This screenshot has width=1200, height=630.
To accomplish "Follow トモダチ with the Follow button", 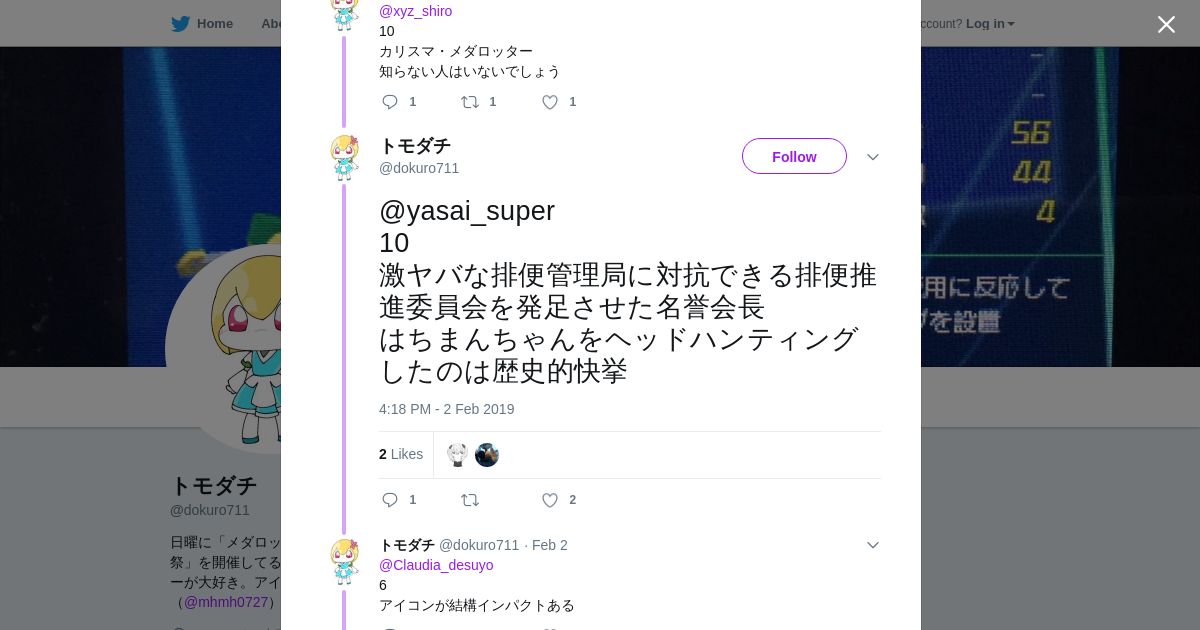I will [x=794, y=156].
